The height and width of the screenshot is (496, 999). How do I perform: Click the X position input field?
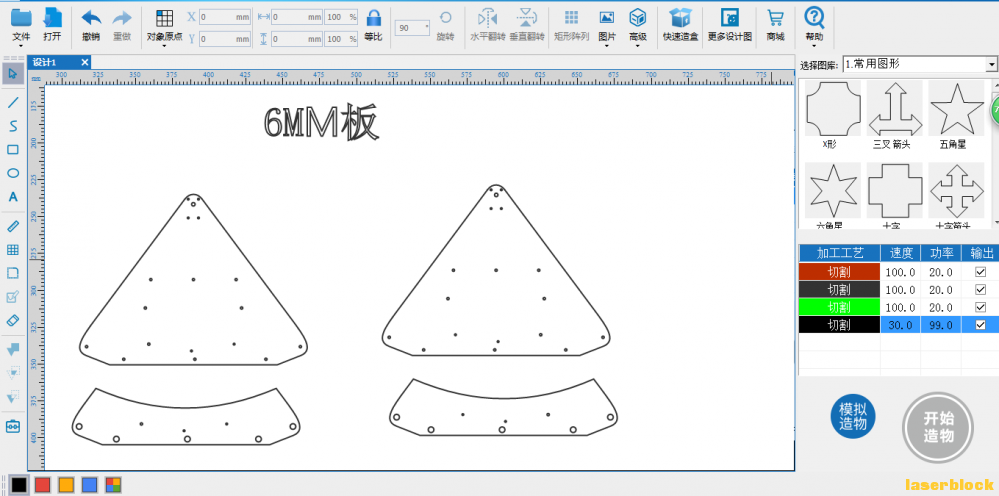(224, 17)
